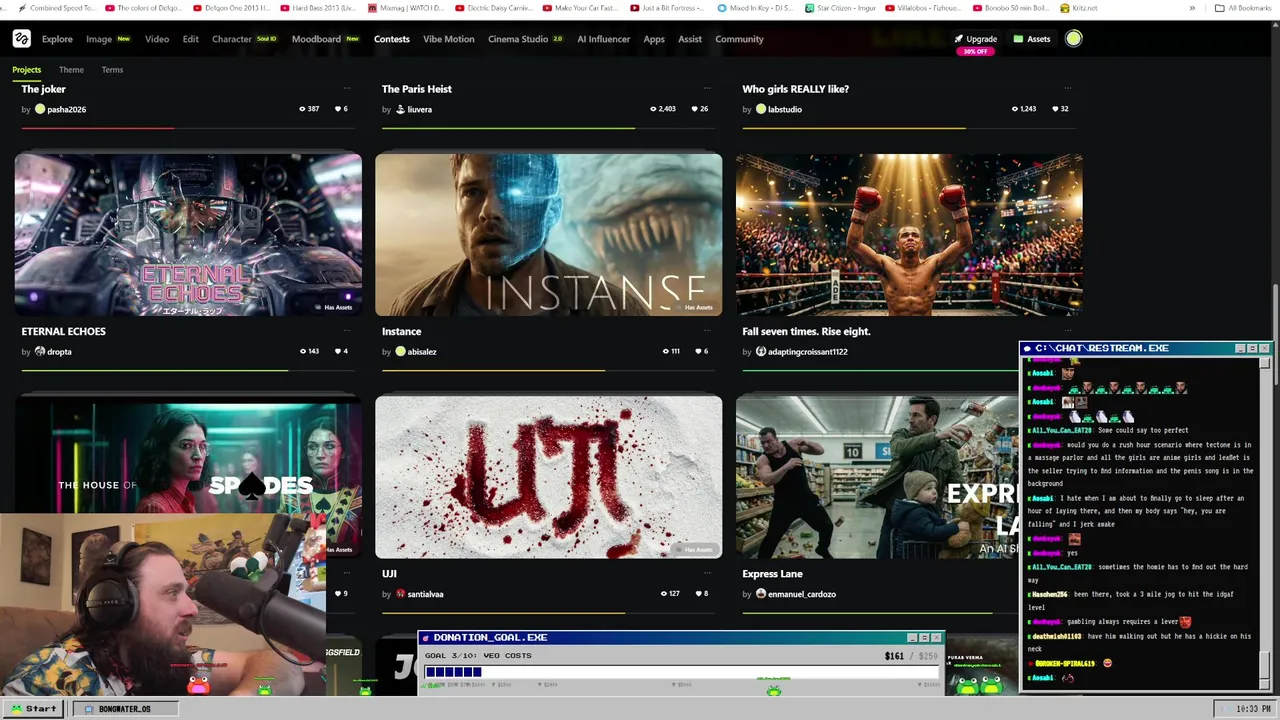Click Has Assets badge on Instance thumbnail
The height and width of the screenshot is (720, 1280).
point(695,307)
